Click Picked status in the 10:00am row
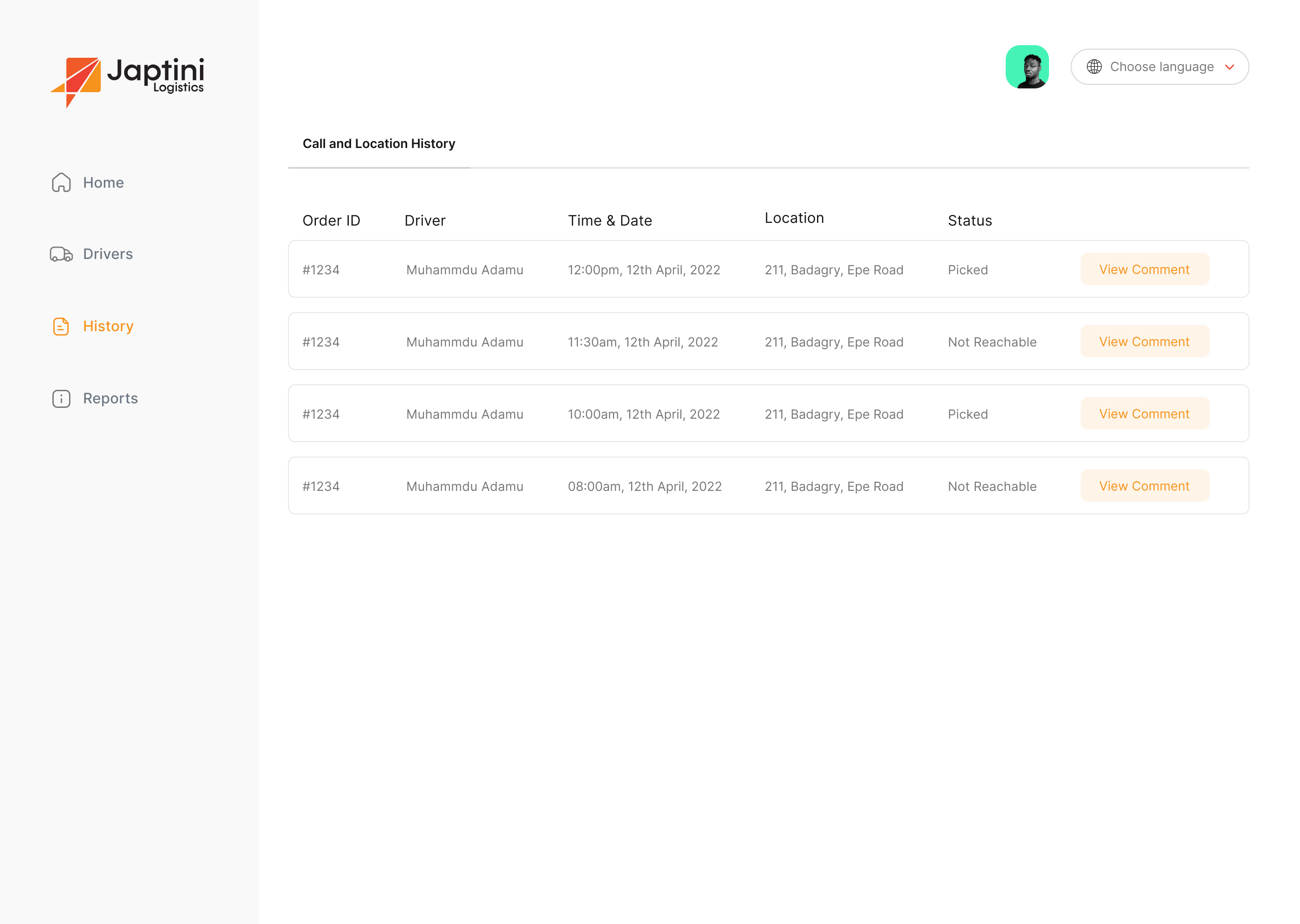1300x924 pixels. (x=968, y=414)
